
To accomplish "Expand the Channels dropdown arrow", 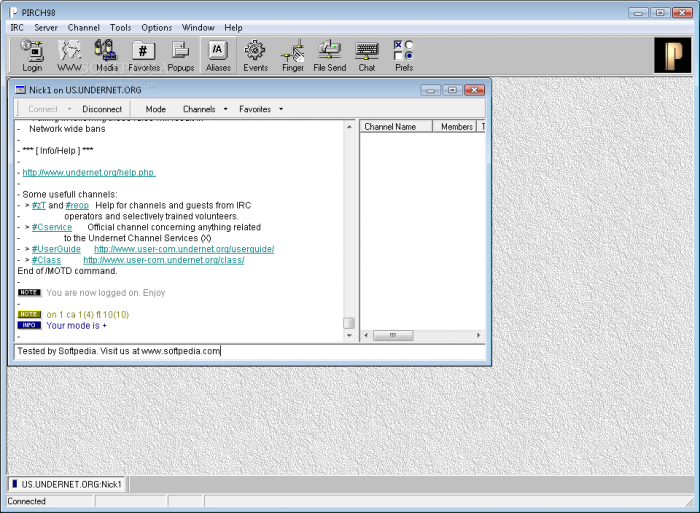I will coord(225,109).
